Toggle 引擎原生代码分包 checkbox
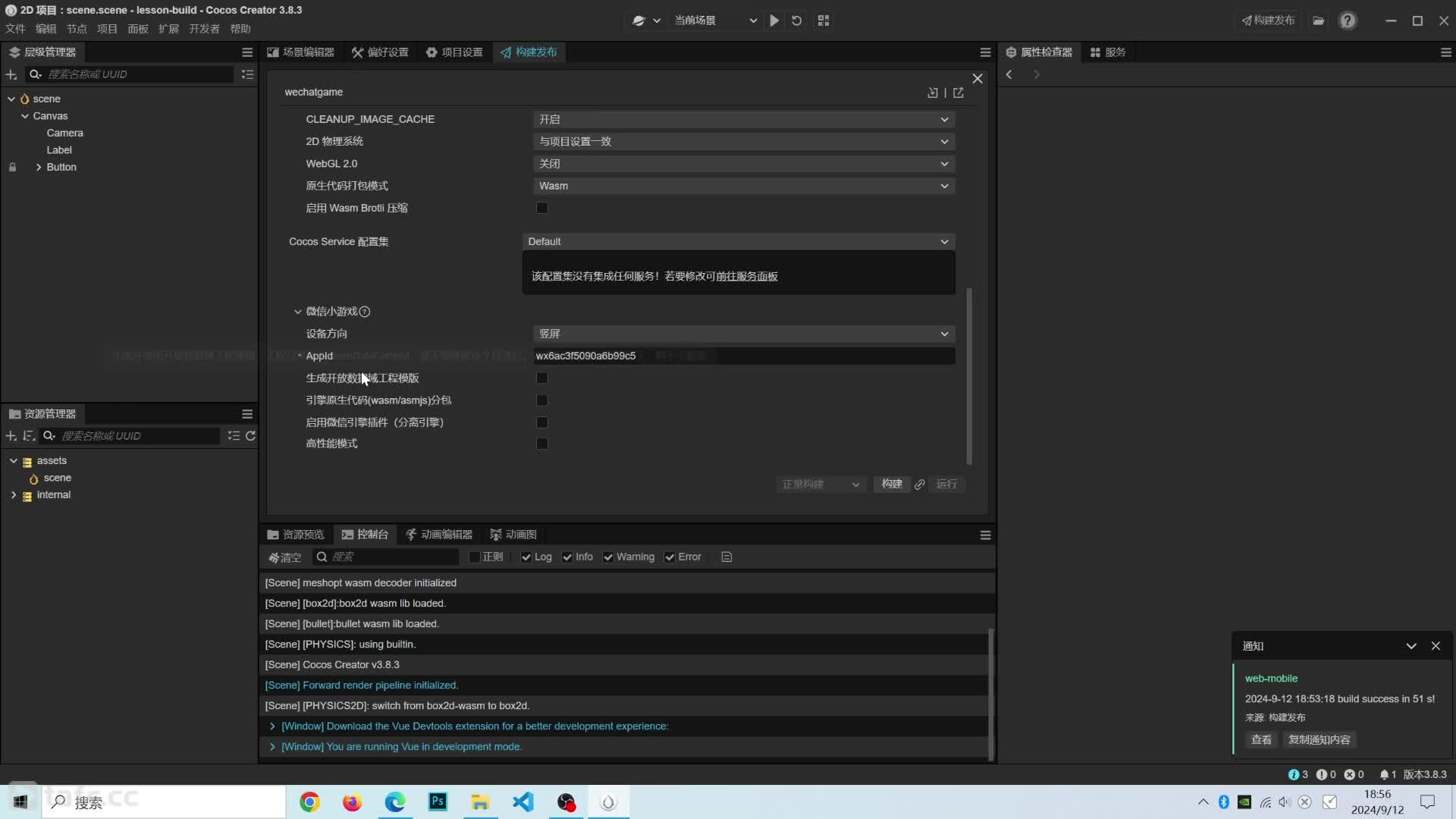Image resolution: width=1456 pixels, height=819 pixels. tap(541, 400)
